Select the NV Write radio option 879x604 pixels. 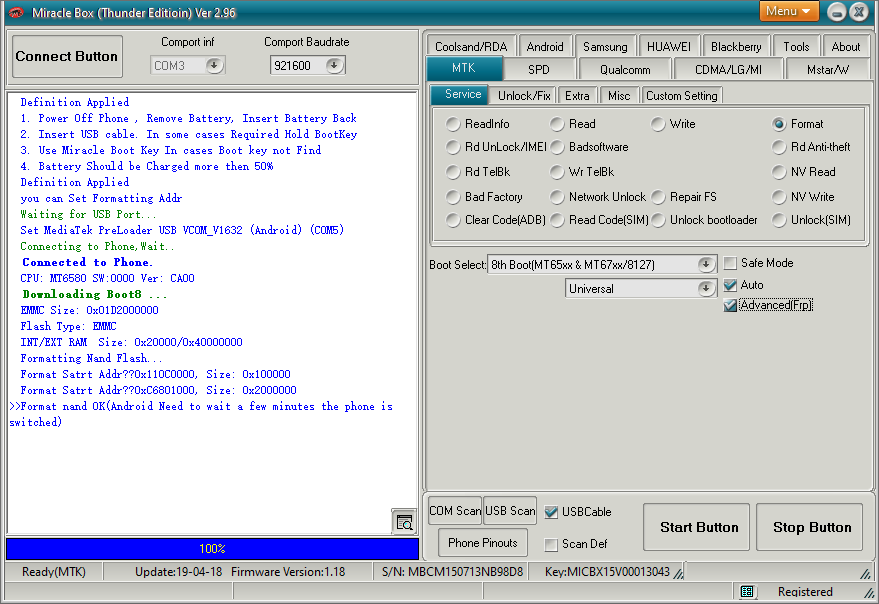pos(803,197)
